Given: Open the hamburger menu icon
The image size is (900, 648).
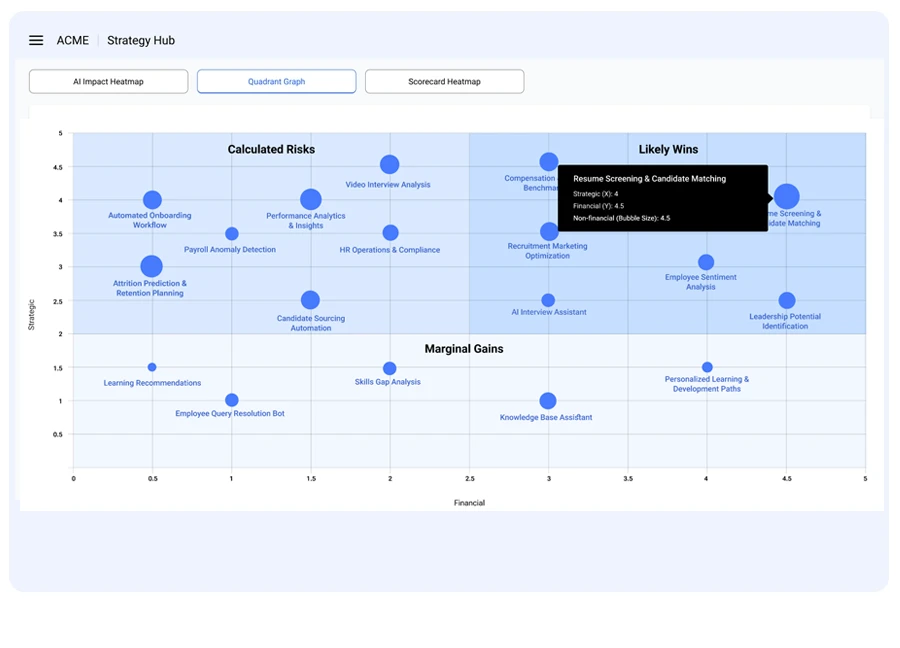Looking at the screenshot, I should [36, 41].
